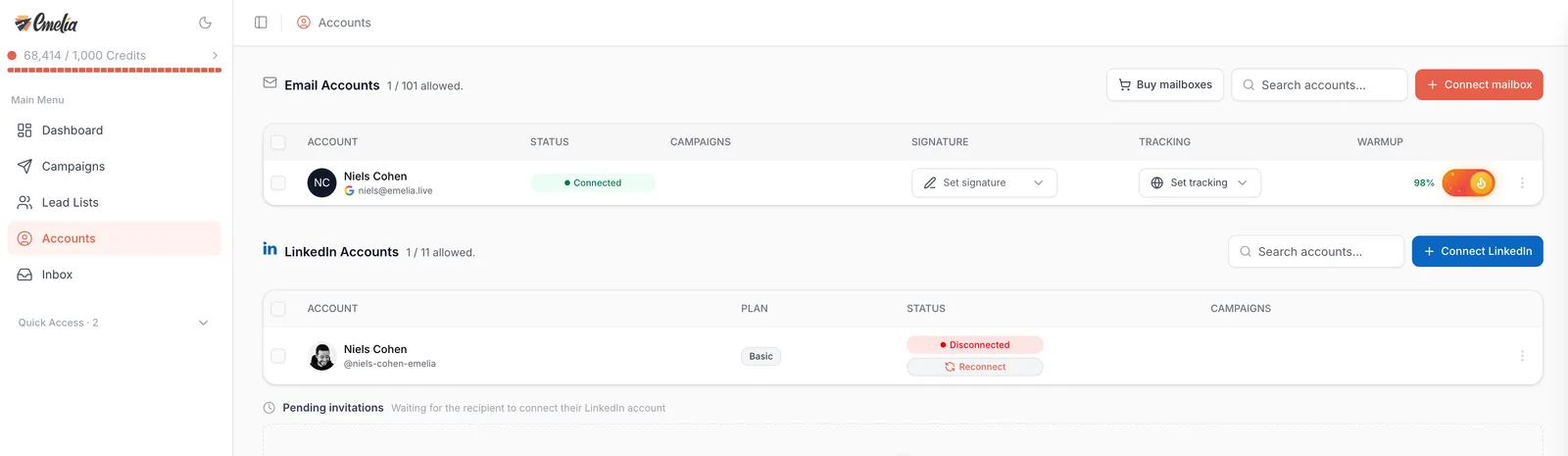Image resolution: width=1568 pixels, height=456 pixels.
Task: Click the 1 / 101 allowed text
Action: [425, 86]
